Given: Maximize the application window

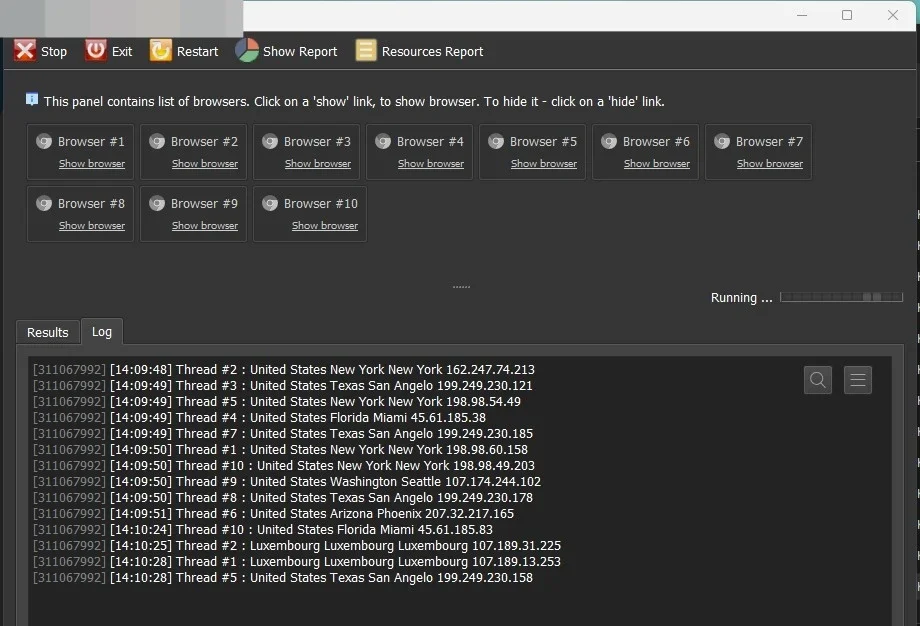Looking at the screenshot, I should click(847, 15).
